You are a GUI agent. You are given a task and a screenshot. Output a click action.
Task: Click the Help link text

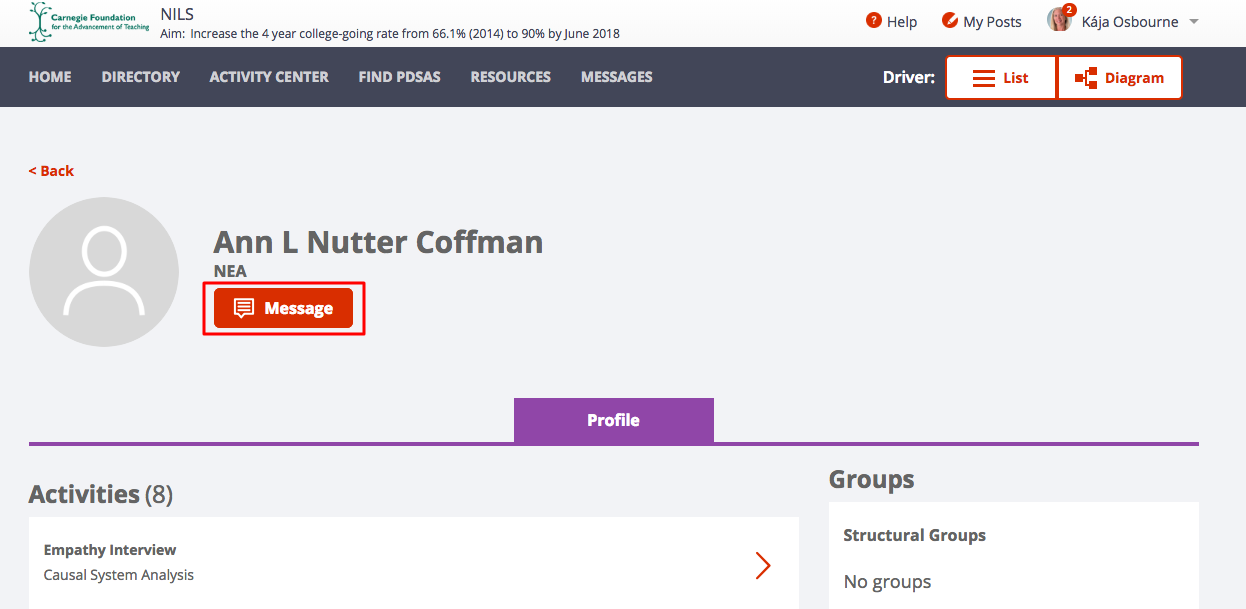pos(902,22)
